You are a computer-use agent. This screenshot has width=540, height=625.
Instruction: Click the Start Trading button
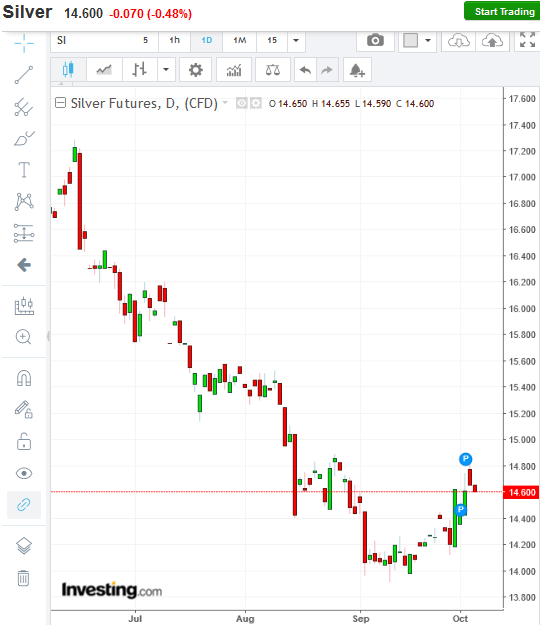tap(504, 12)
